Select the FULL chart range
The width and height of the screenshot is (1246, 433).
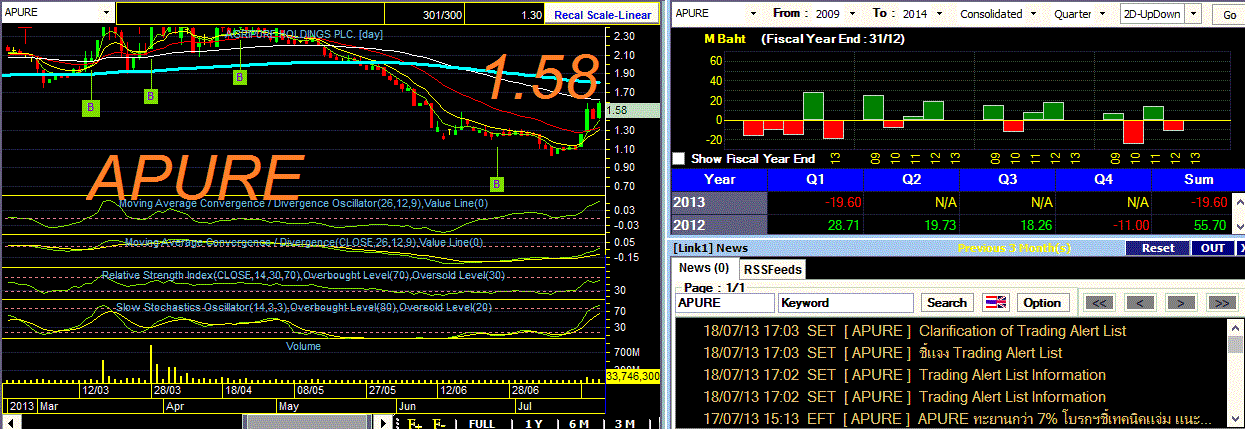pos(481,424)
